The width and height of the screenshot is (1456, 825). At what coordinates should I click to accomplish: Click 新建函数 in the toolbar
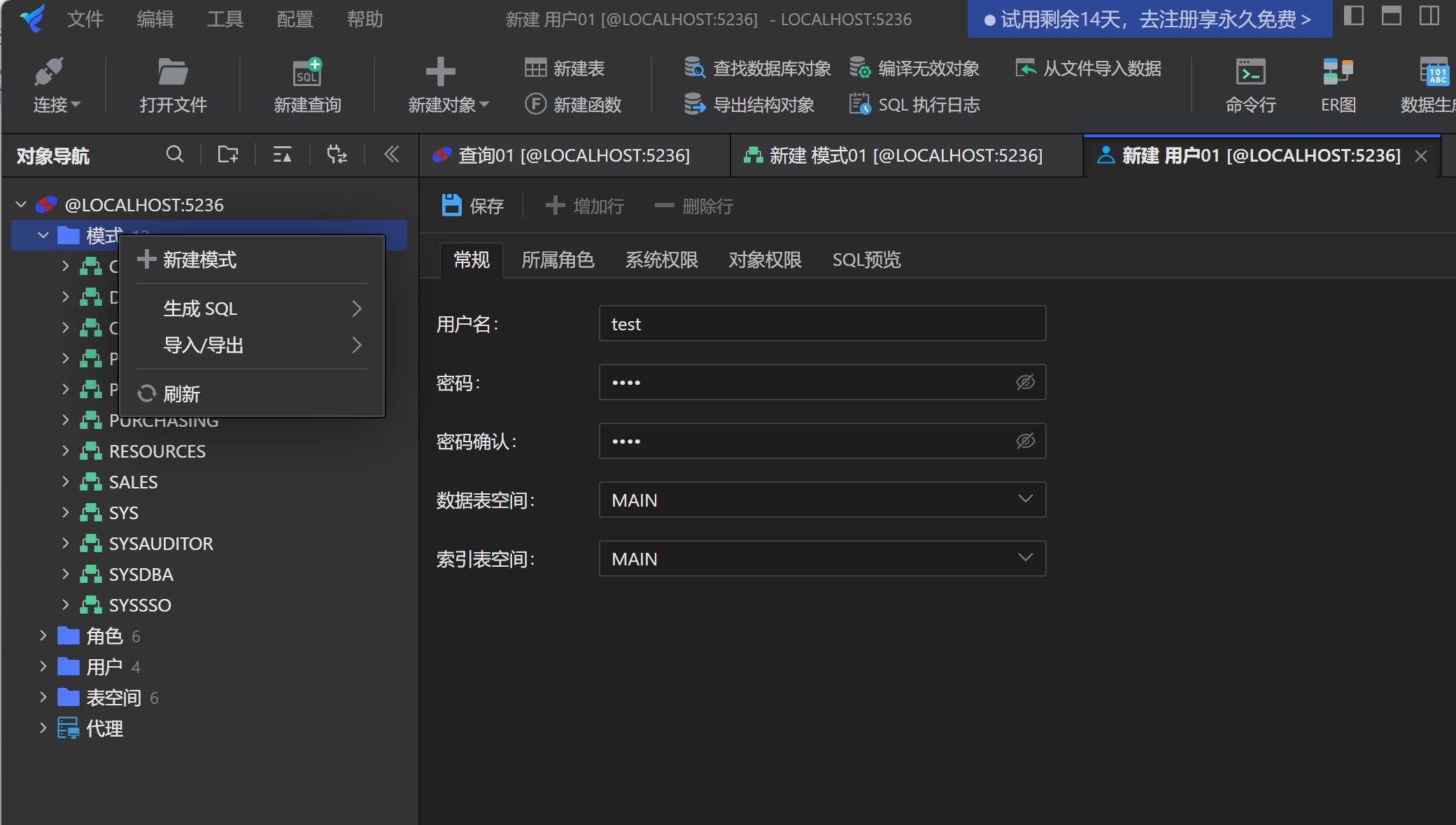click(x=573, y=105)
